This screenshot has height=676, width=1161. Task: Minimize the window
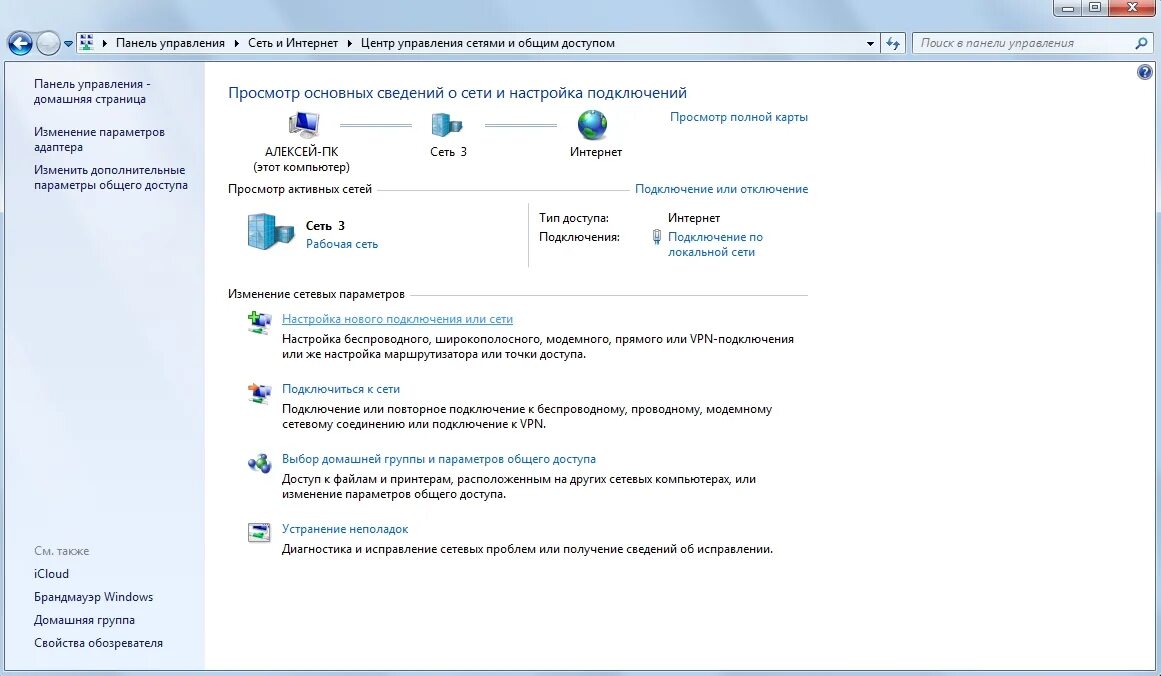click(x=1068, y=8)
